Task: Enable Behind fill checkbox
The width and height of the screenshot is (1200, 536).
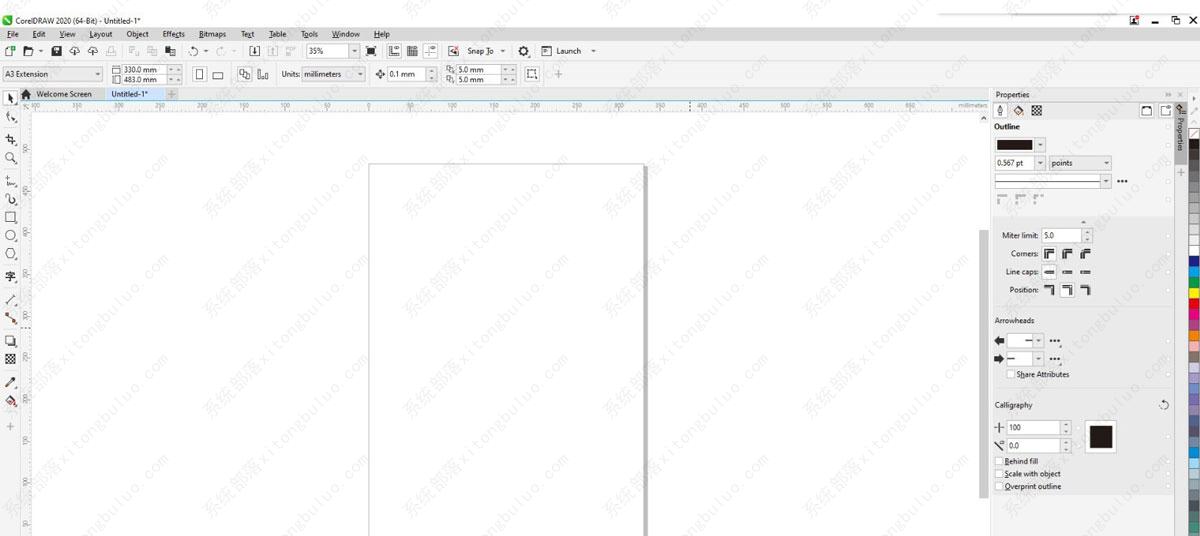Action: tap(999, 462)
